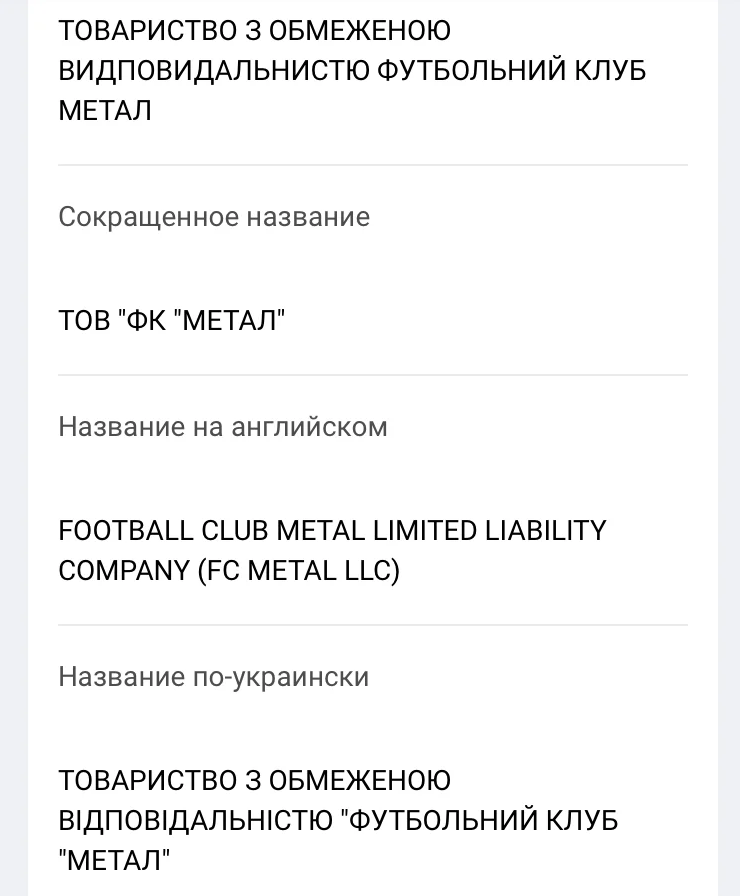Click the line starting with "ВІДПОВІДАЛЬНІСТЮ" in Ukrainian name
740x896 pixels.
tap(338, 820)
